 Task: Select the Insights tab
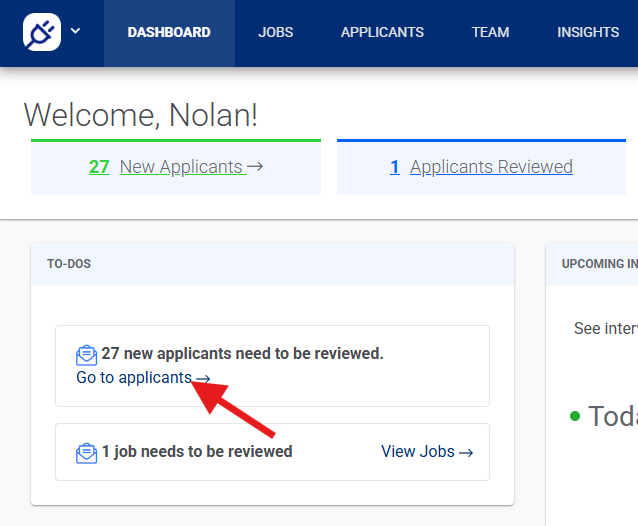[588, 32]
